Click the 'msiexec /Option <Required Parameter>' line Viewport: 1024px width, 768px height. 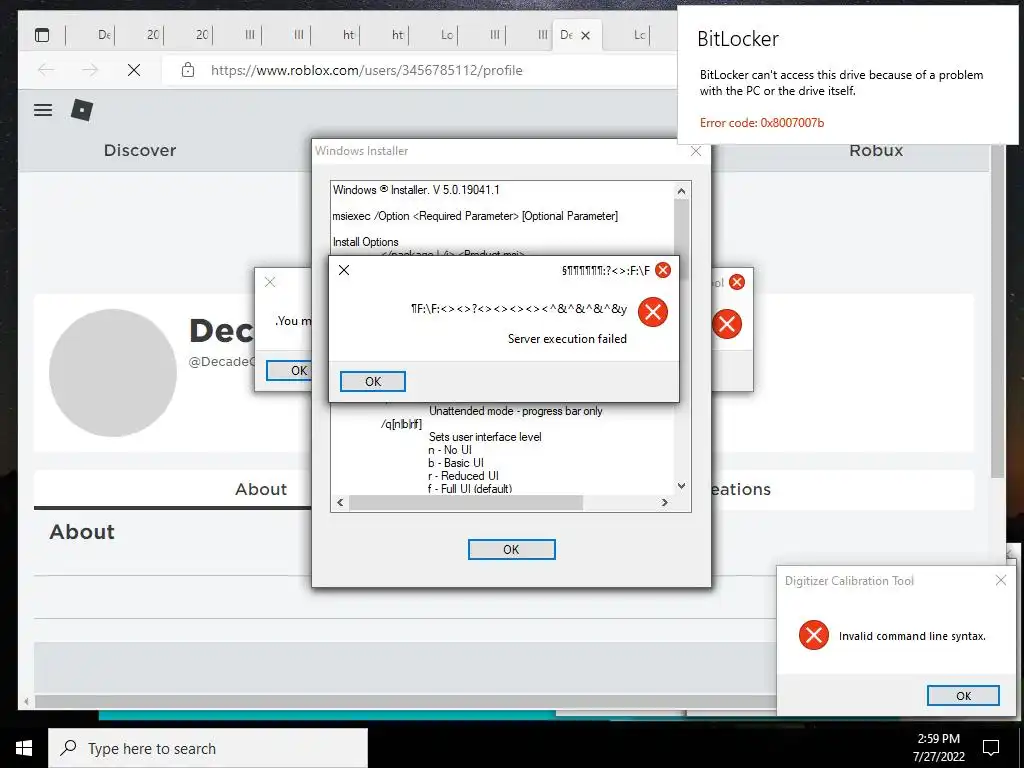point(475,216)
